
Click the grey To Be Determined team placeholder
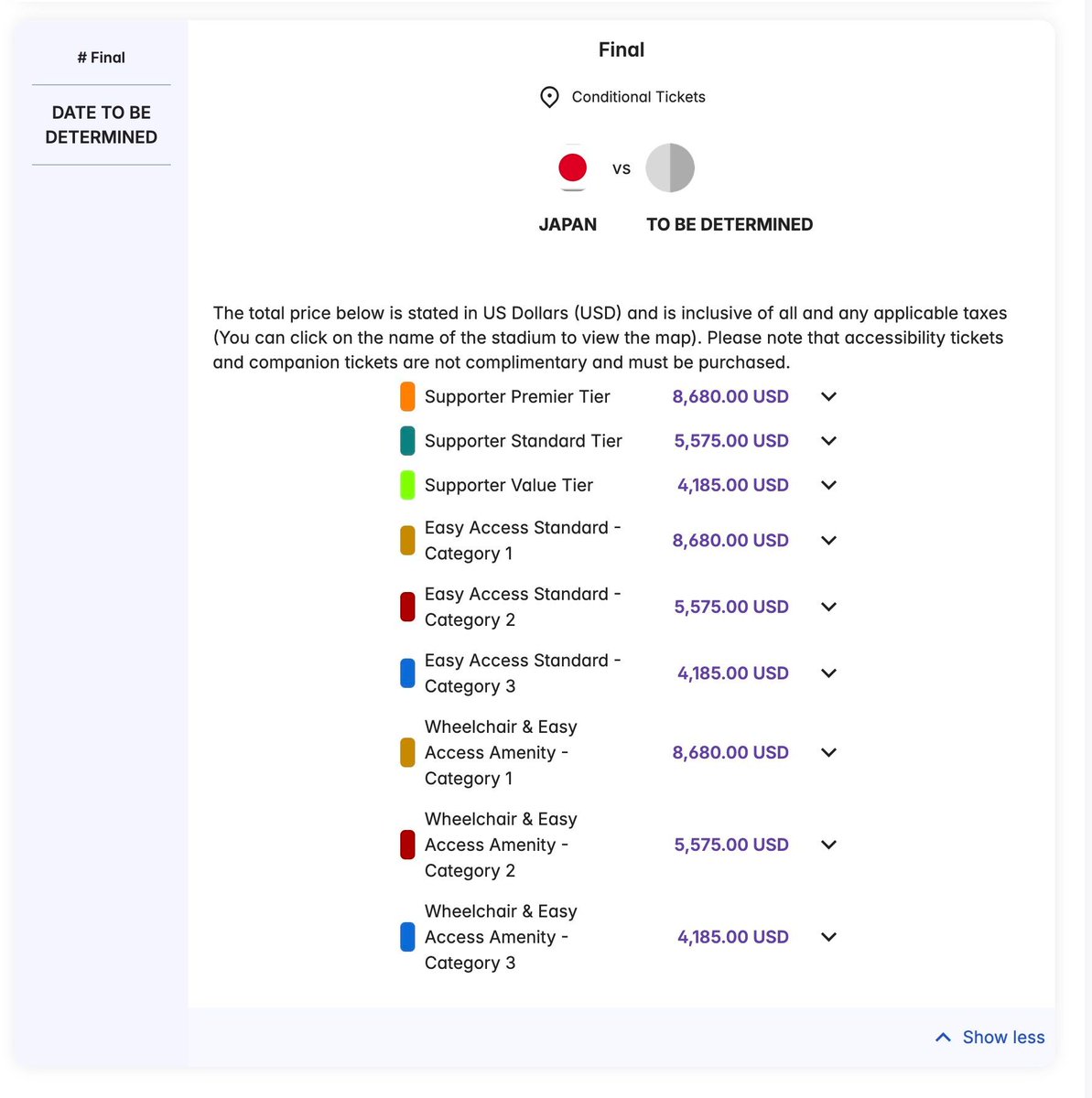[x=670, y=167]
